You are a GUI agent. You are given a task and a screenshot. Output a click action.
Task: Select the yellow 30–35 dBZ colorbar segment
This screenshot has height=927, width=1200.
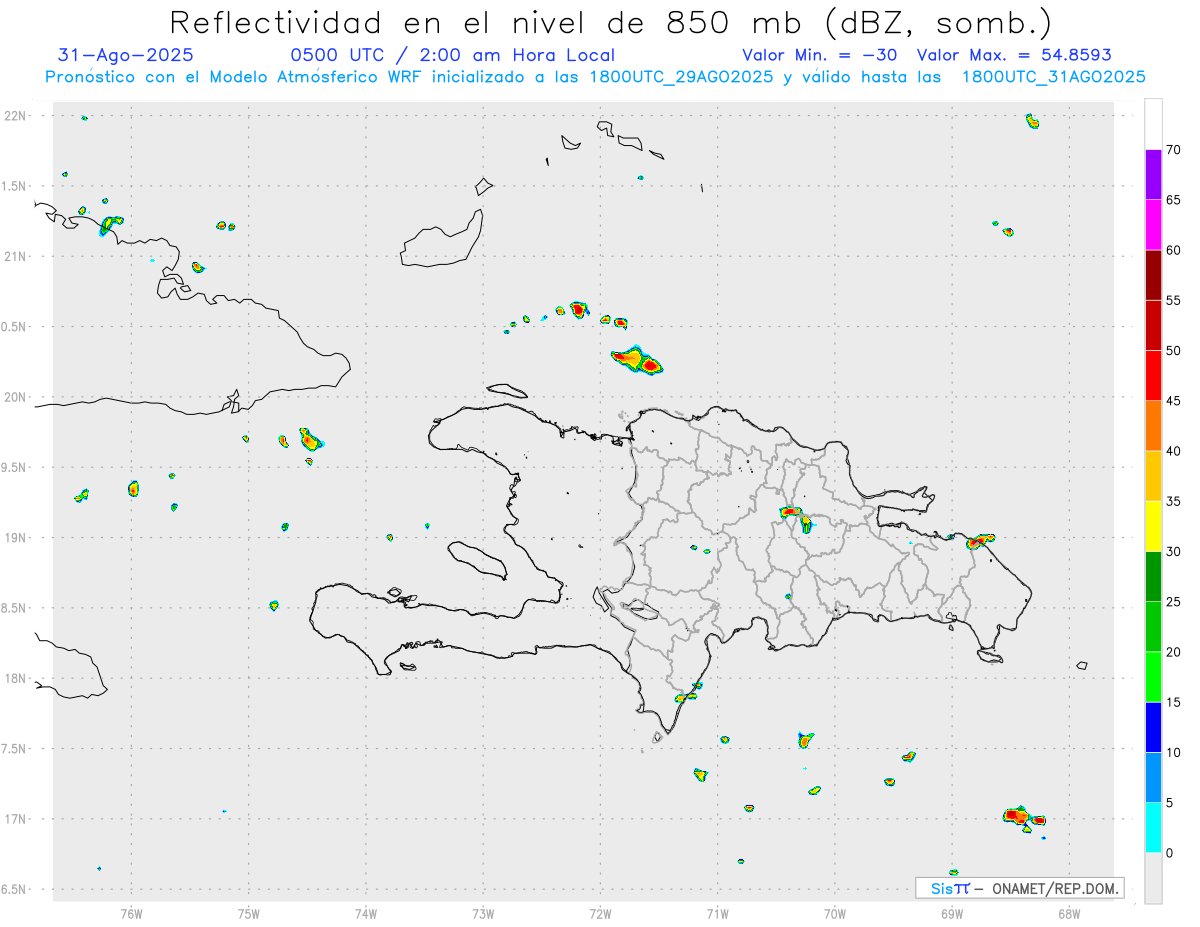(x=1153, y=526)
